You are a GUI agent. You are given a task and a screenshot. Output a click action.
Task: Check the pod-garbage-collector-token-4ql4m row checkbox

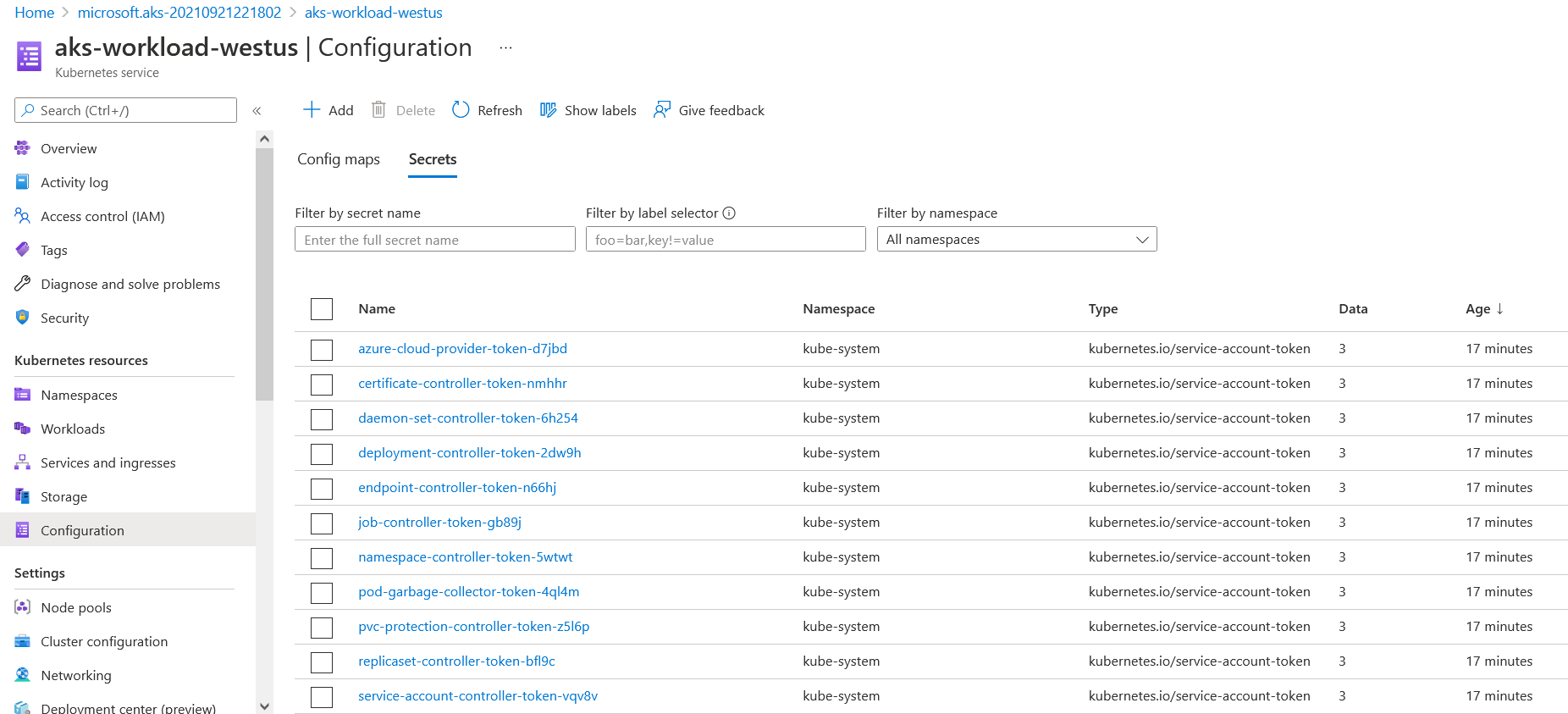(322, 593)
